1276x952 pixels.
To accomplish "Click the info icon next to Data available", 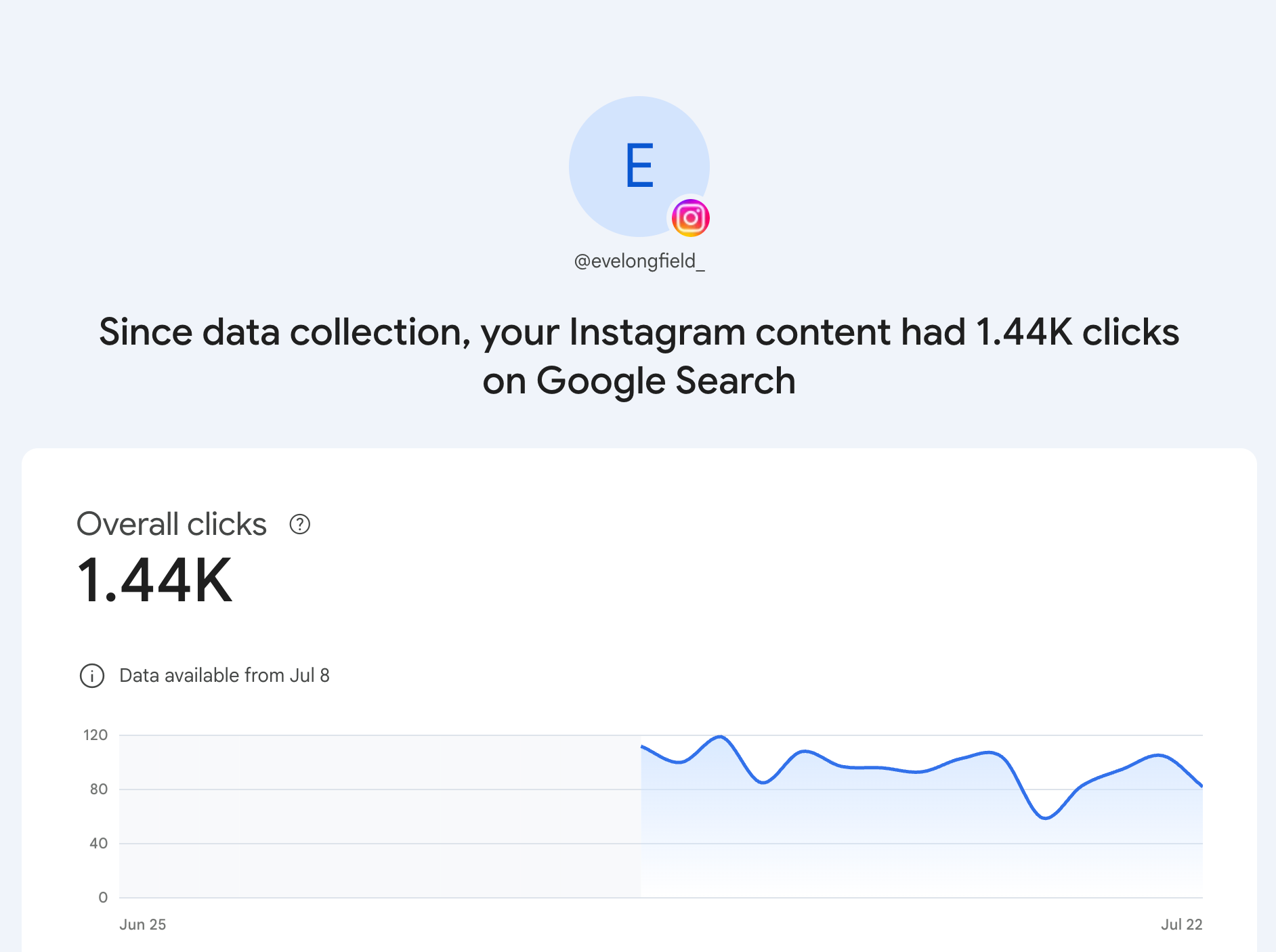I will [92, 676].
